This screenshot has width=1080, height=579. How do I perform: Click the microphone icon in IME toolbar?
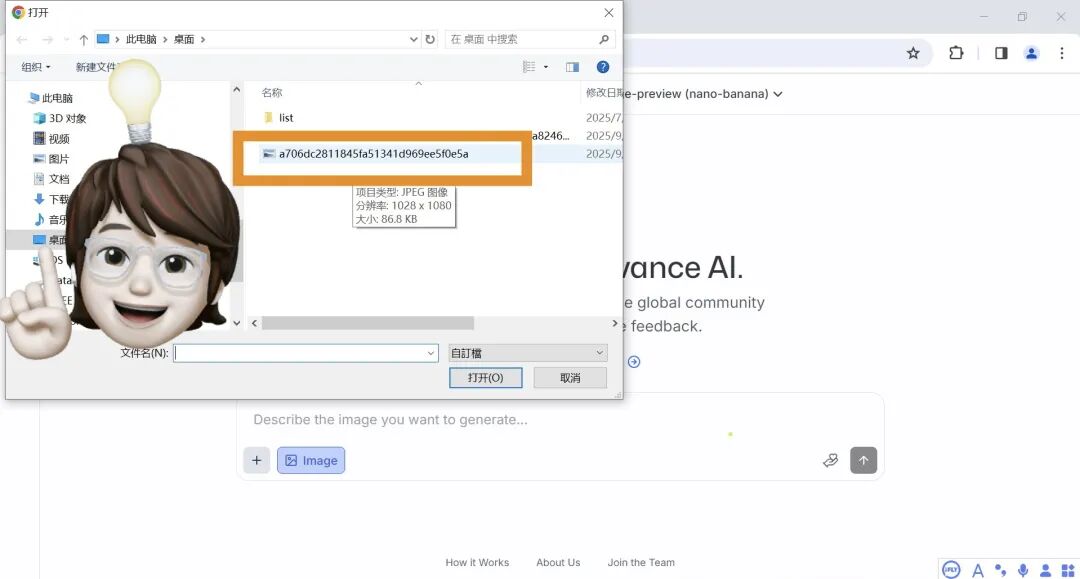[1023, 570]
